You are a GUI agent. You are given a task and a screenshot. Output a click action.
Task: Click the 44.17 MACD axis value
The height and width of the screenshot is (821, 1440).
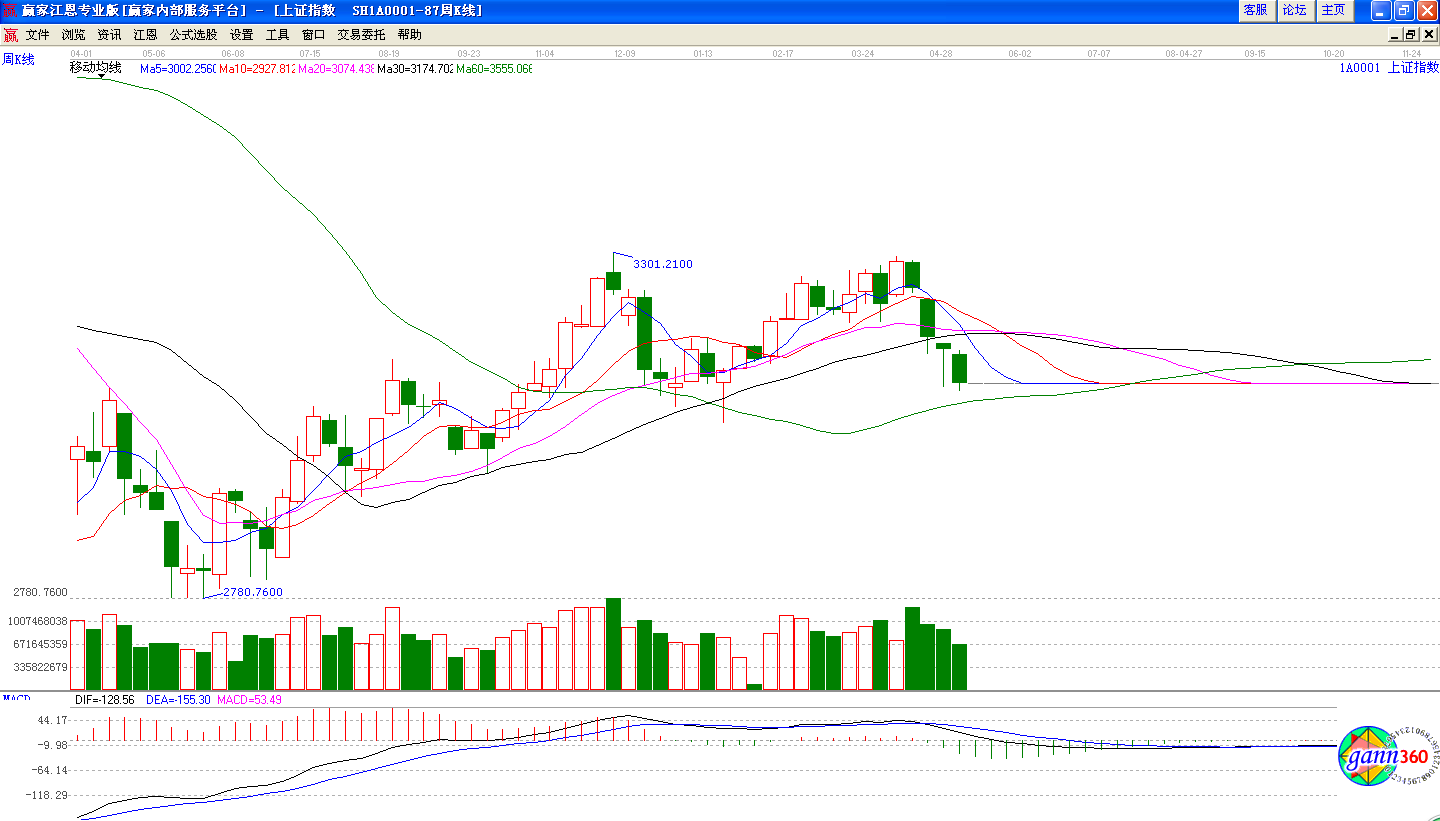point(52,720)
